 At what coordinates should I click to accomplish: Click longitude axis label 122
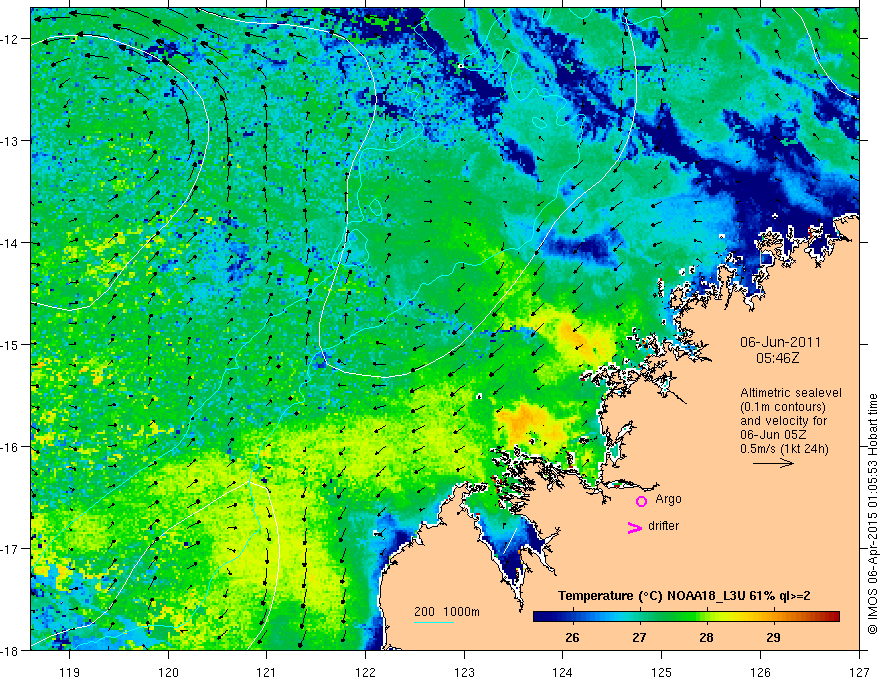coord(365,672)
